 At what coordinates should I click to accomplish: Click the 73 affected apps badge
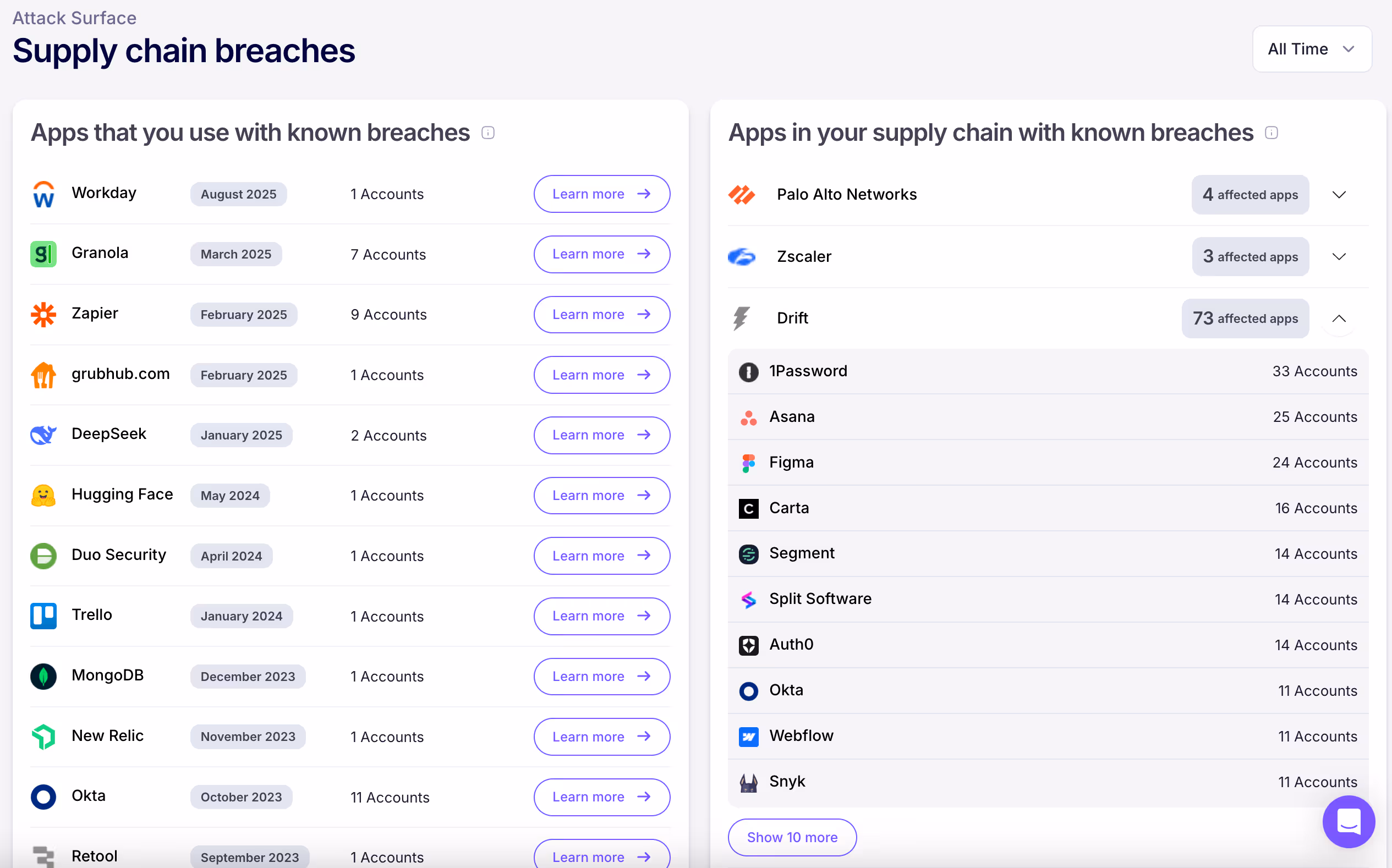(x=1245, y=318)
